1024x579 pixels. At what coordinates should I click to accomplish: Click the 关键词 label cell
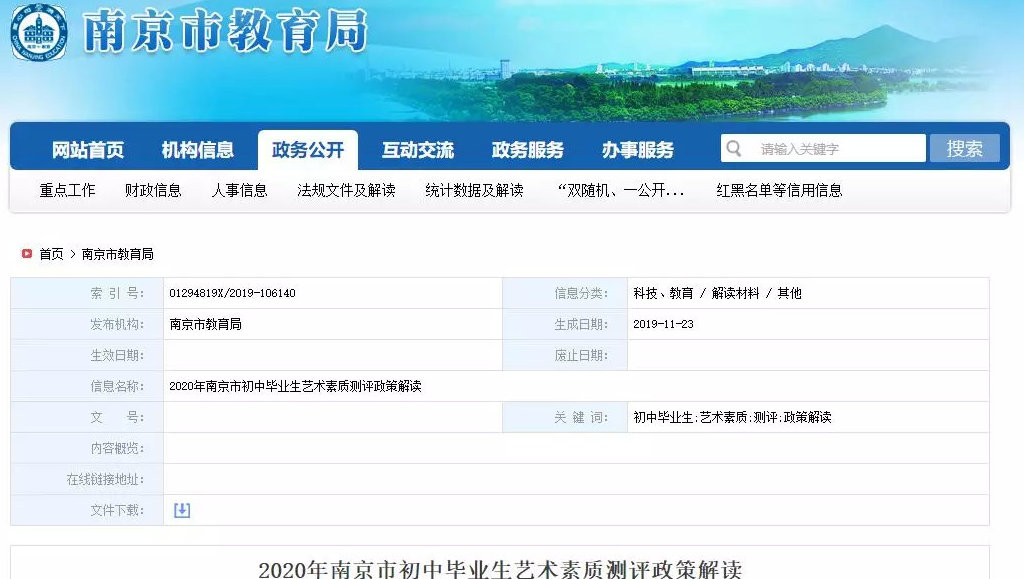click(x=565, y=417)
